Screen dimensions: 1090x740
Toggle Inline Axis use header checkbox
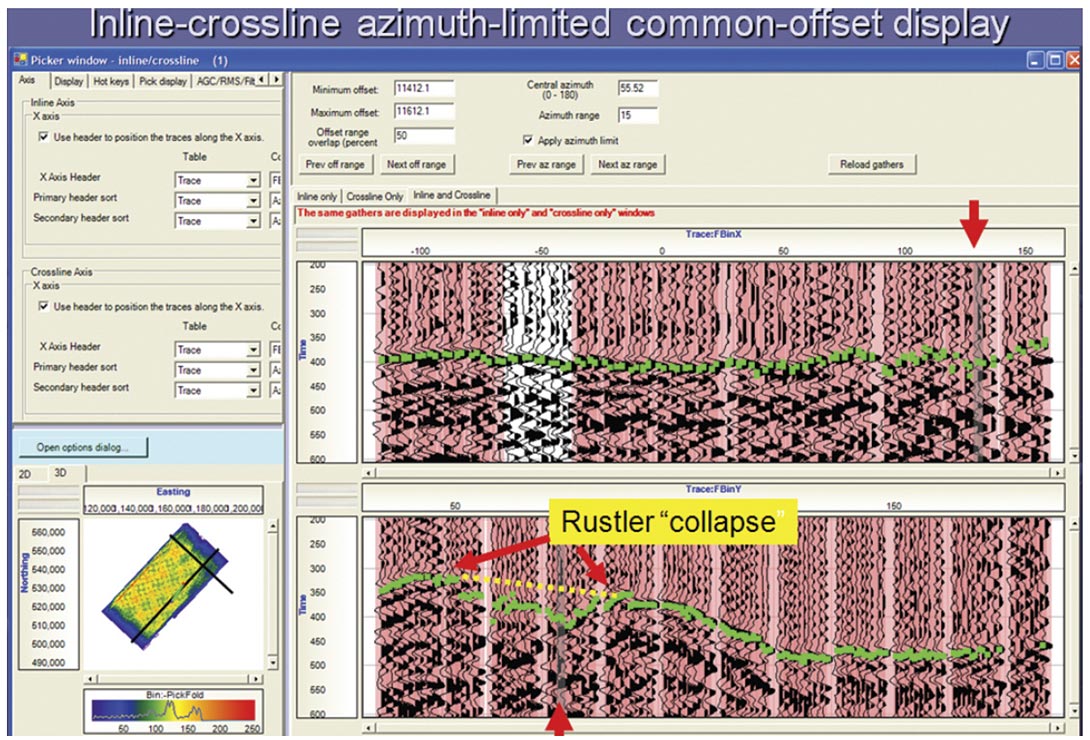(44, 137)
